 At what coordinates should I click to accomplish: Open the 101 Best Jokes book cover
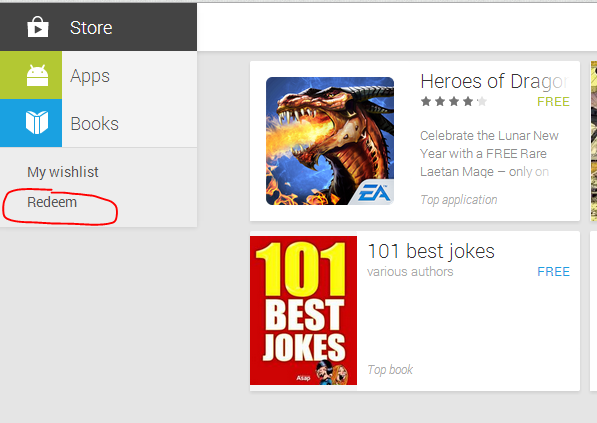[x=303, y=310]
